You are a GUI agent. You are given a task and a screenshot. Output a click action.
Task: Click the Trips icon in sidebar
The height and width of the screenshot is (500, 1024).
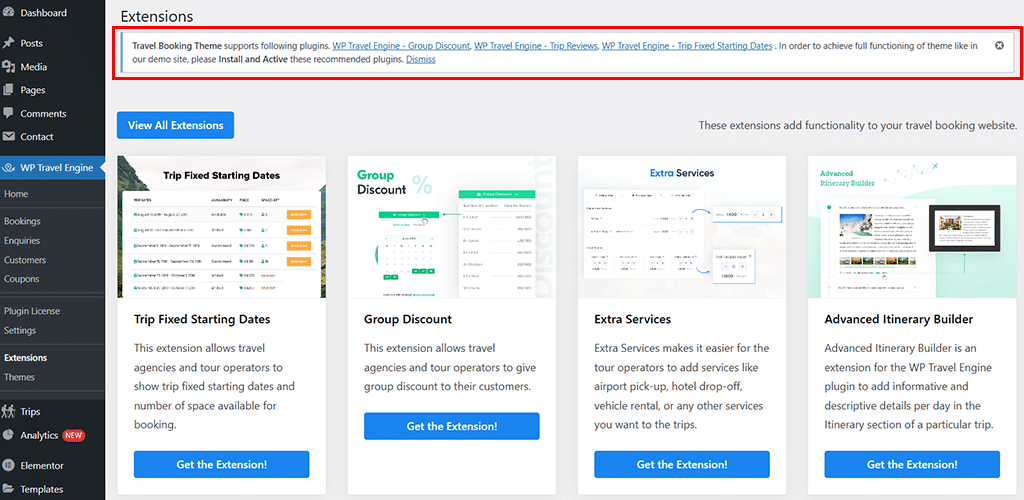pos(9,411)
